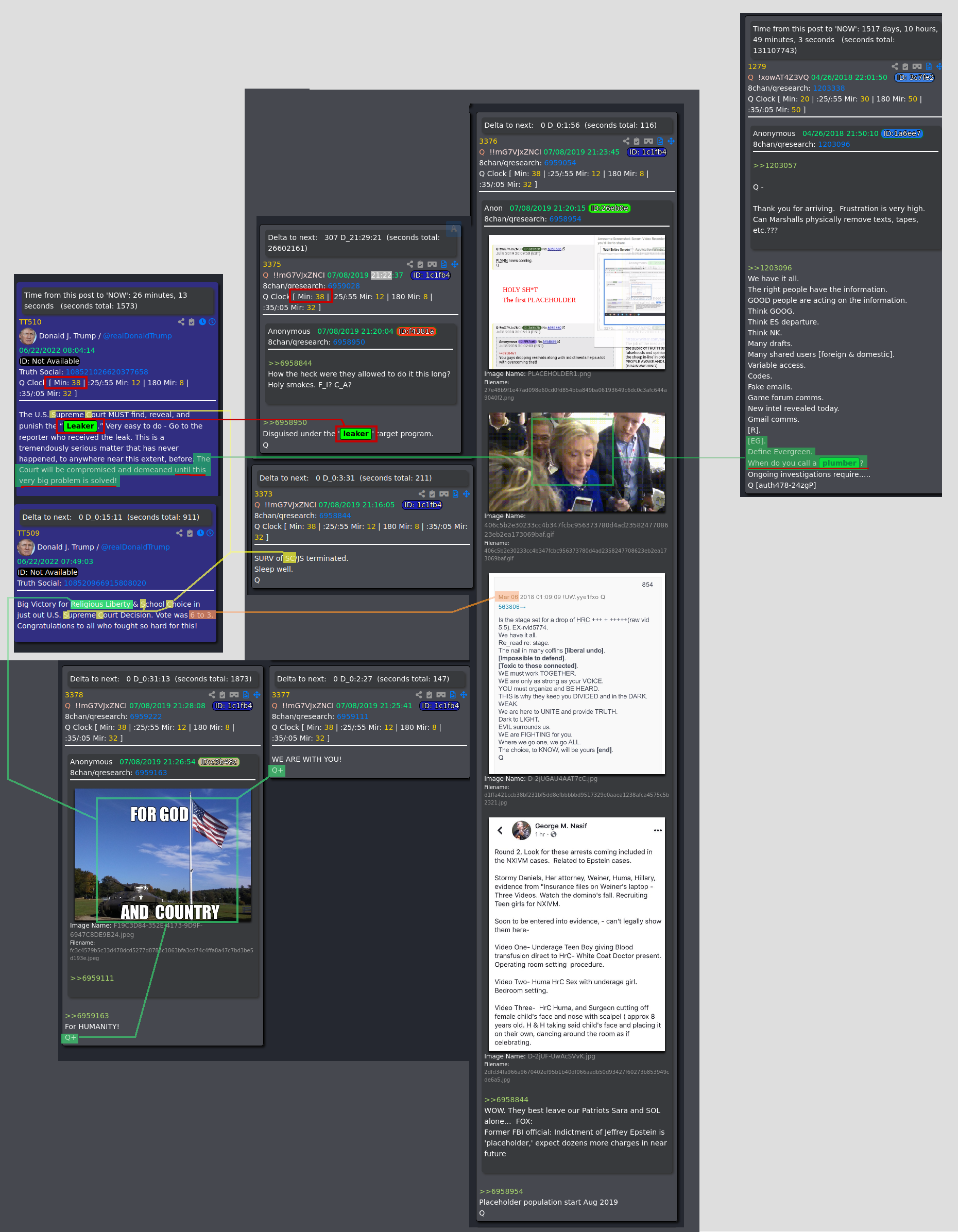Open 8chan link 6959222 in post 3378
This screenshot has width=958, height=1232.
click(146, 716)
